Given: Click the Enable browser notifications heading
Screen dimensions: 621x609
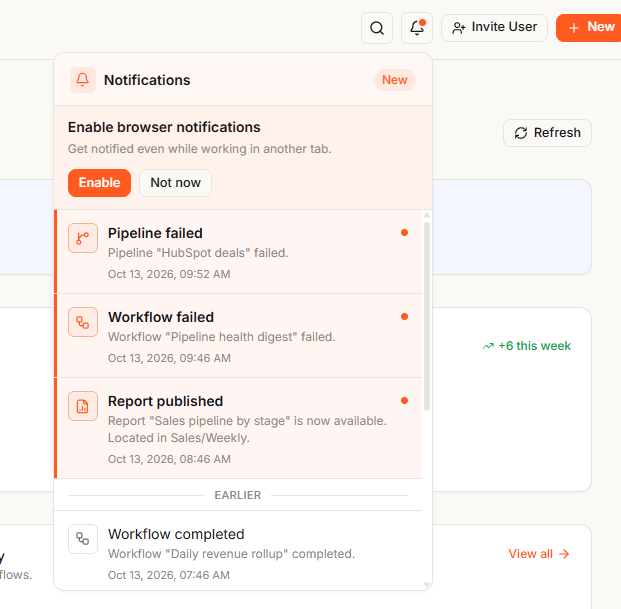Looking at the screenshot, I should 164,128.
